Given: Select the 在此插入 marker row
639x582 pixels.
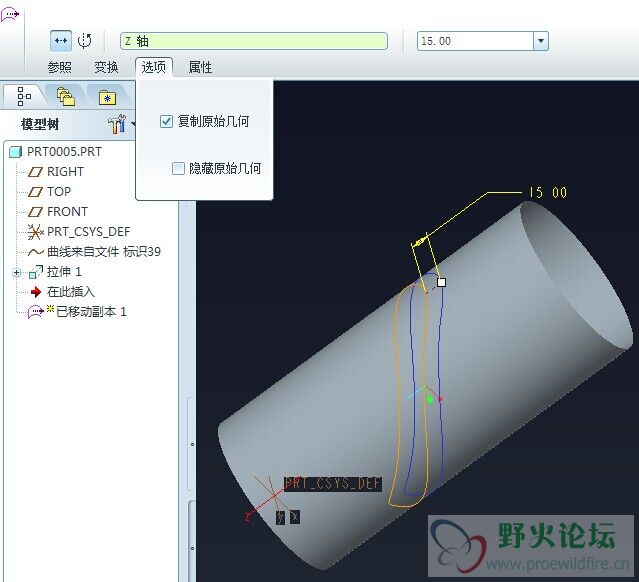Looking at the screenshot, I should coord(71,292).
